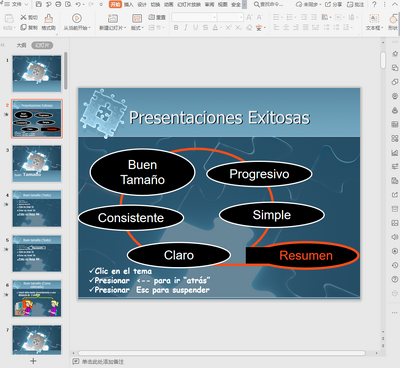Click the slide thumbnail panel scrollbar
This screenshot has width=400, height=368.
click(66, 71)
